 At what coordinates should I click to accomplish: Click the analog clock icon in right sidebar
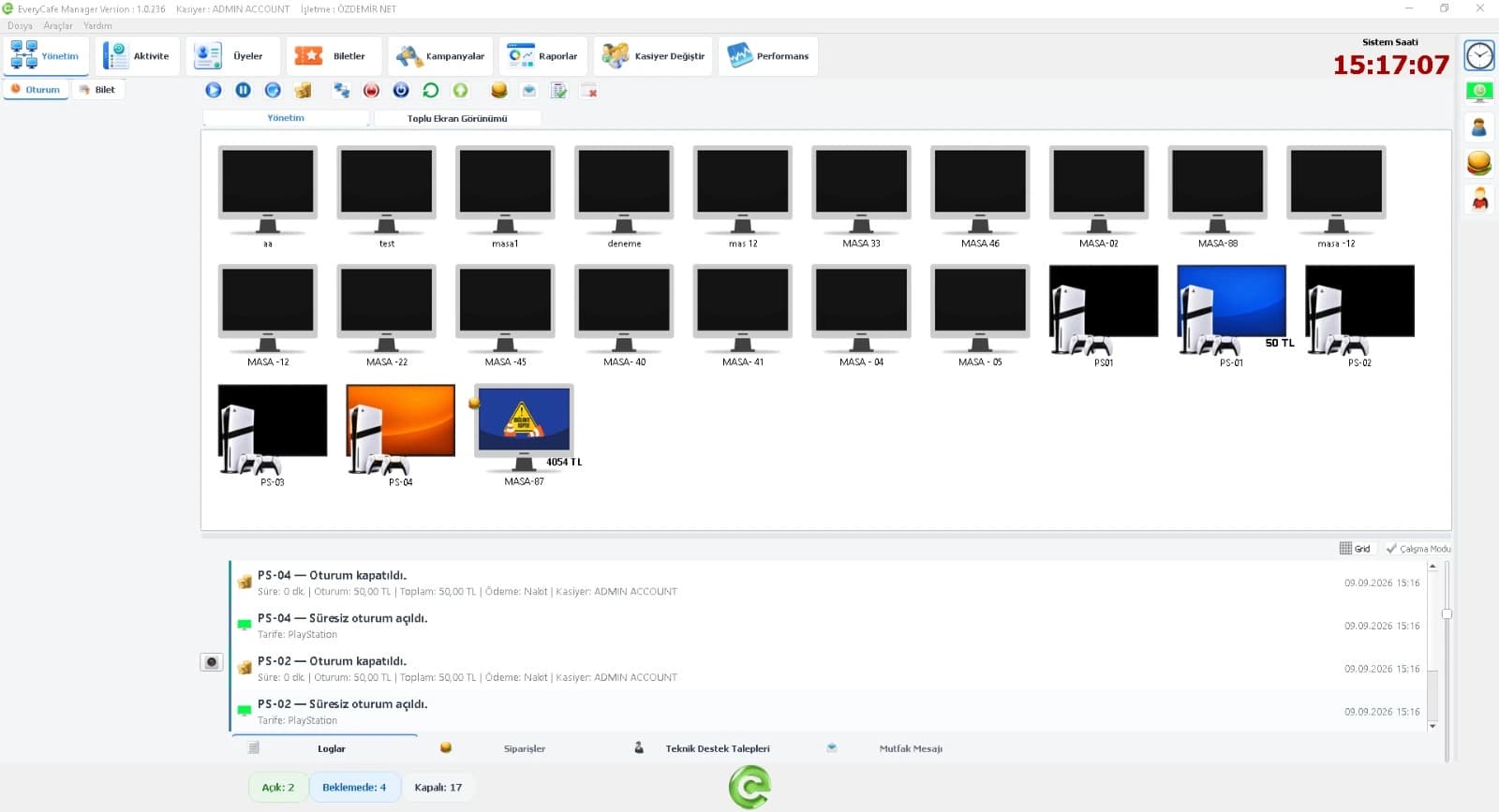point(1479,56)
